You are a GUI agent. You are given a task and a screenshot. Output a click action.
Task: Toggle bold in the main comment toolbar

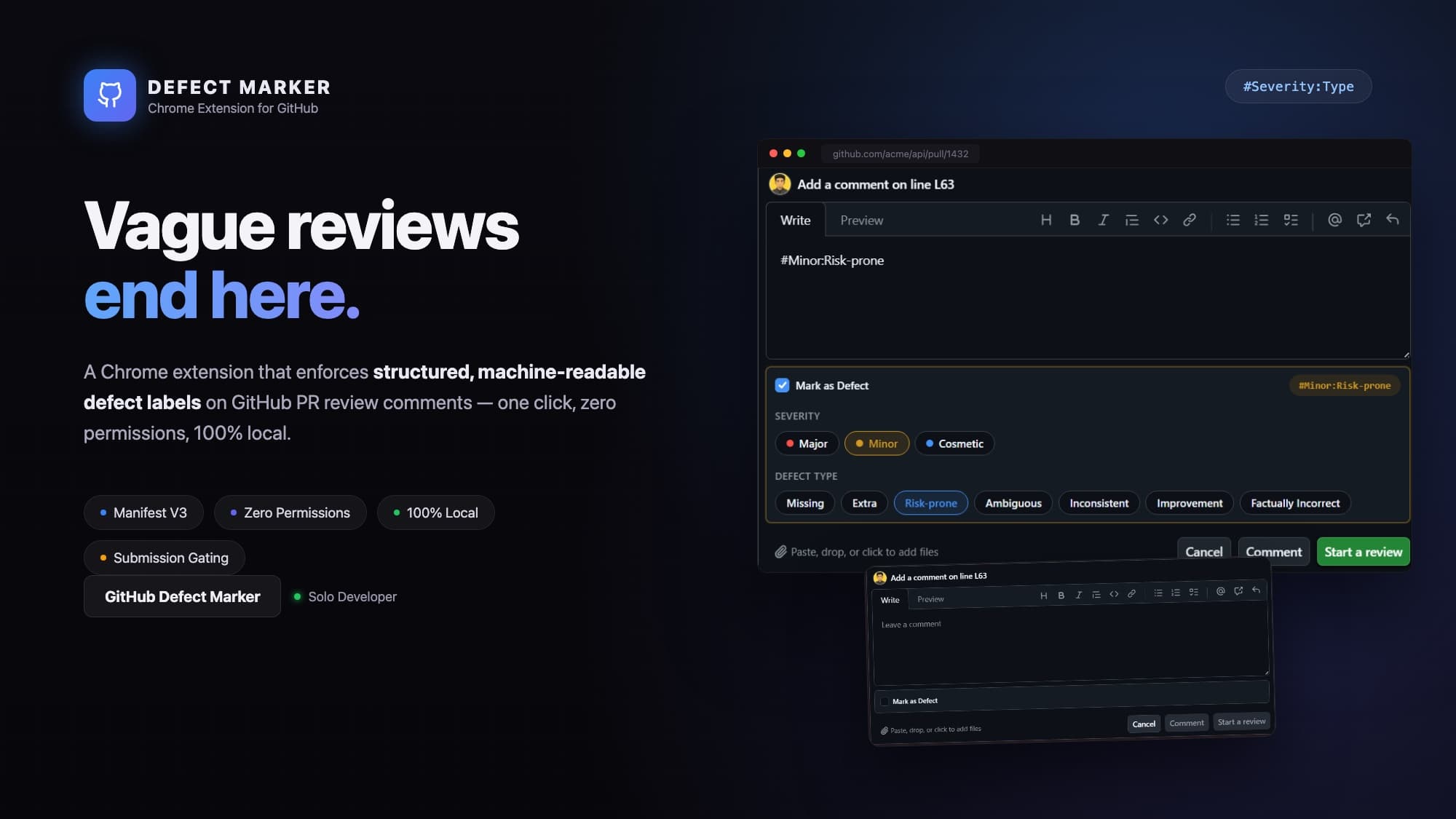tap(1075, 220)
